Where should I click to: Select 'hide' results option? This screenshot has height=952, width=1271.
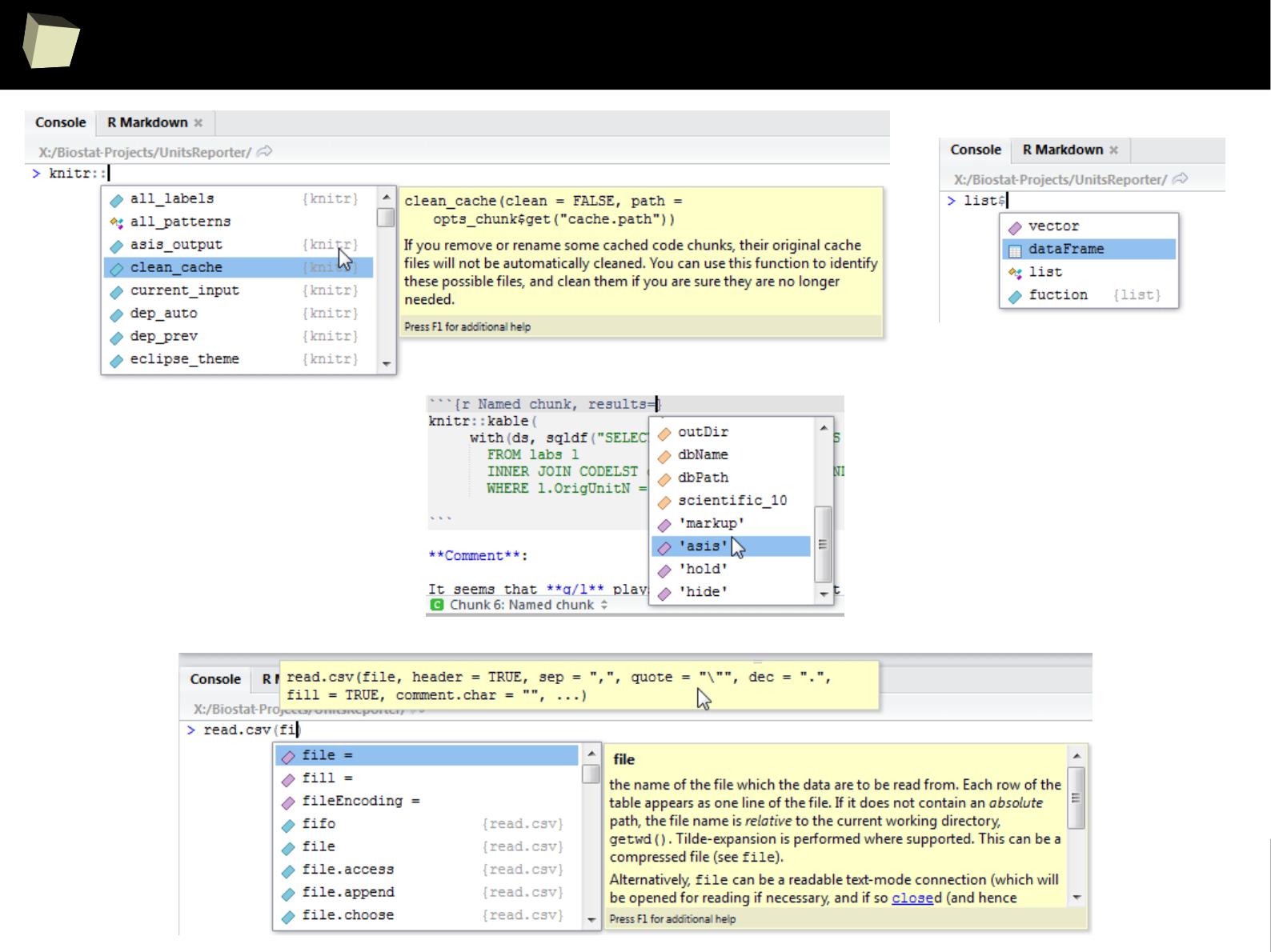[x=732, y=592]
